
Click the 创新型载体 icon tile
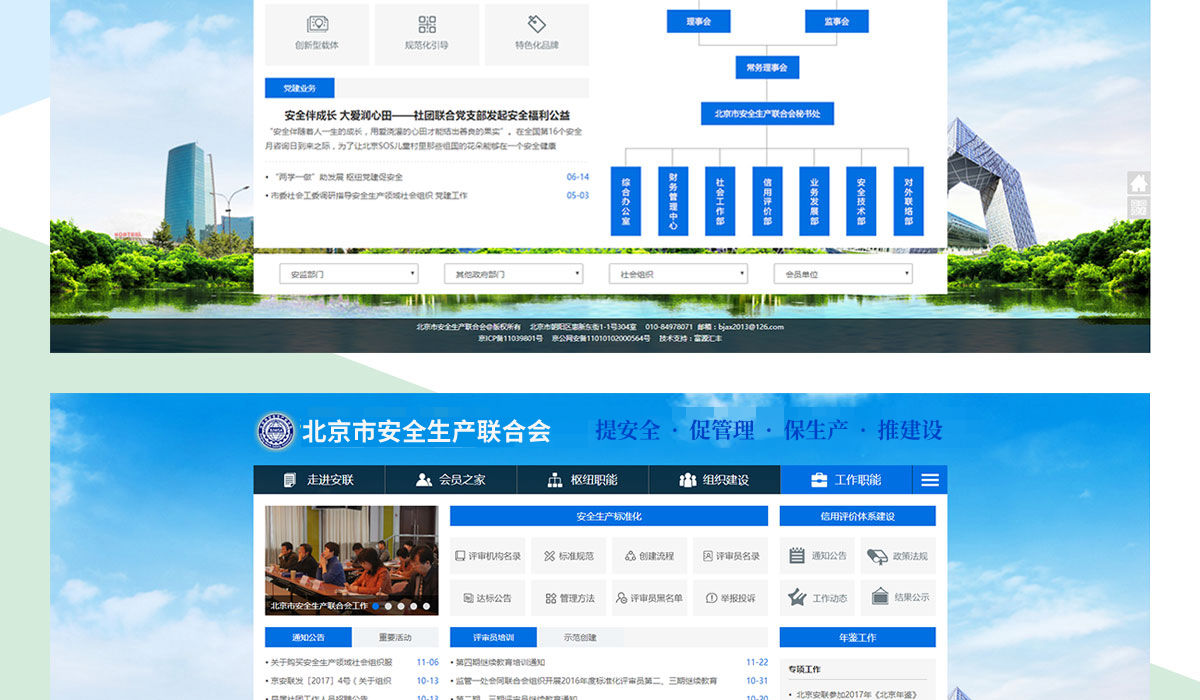tap(317, 34)
